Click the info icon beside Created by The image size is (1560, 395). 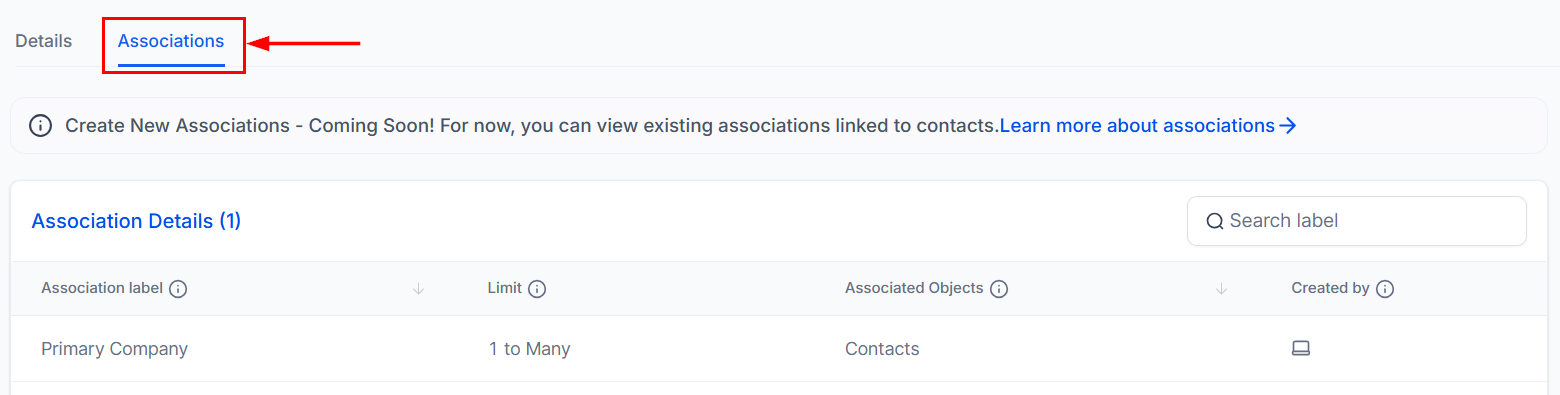tap(1384, 289)
